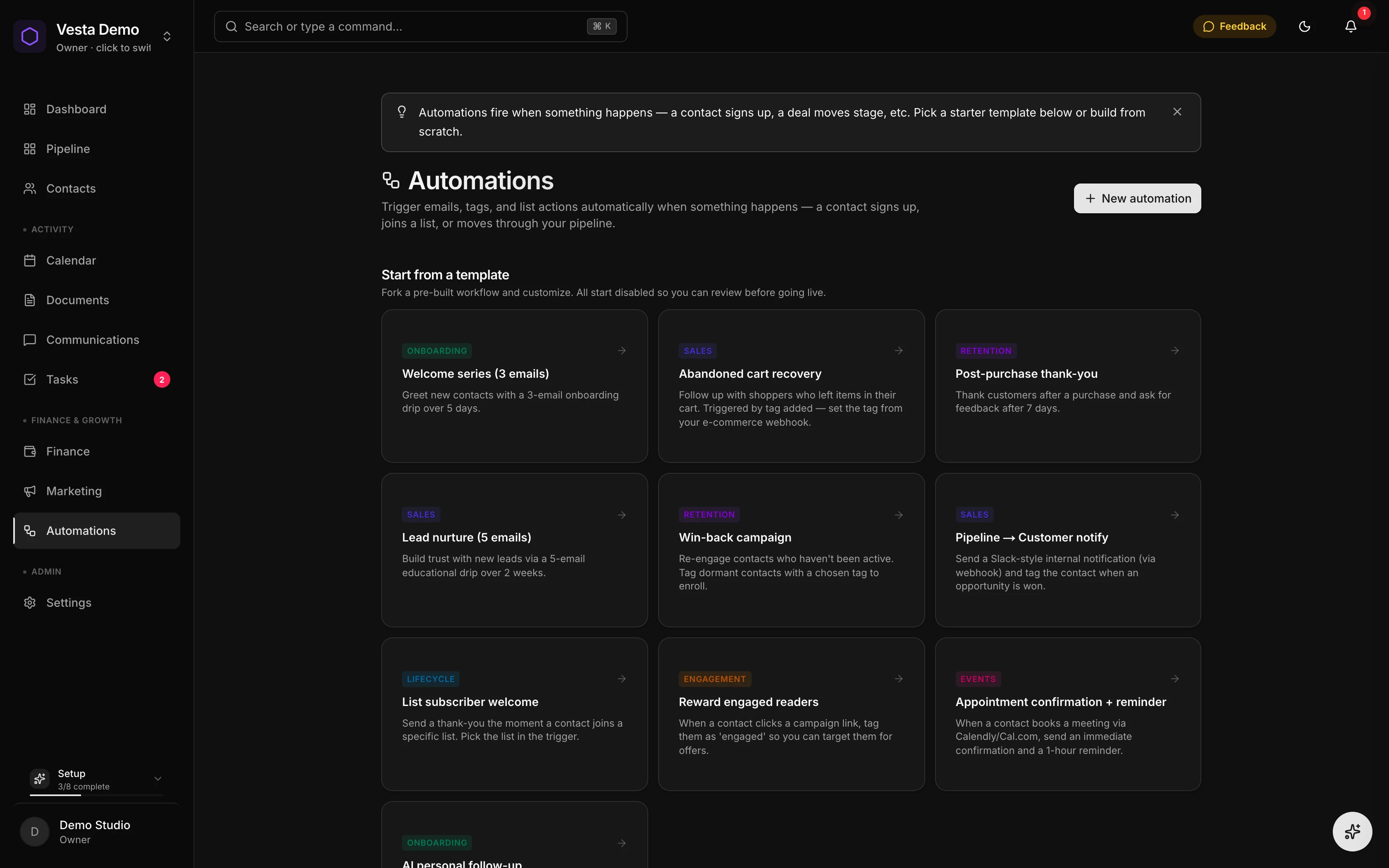Open the Feedback button

tap(1234, 26)
